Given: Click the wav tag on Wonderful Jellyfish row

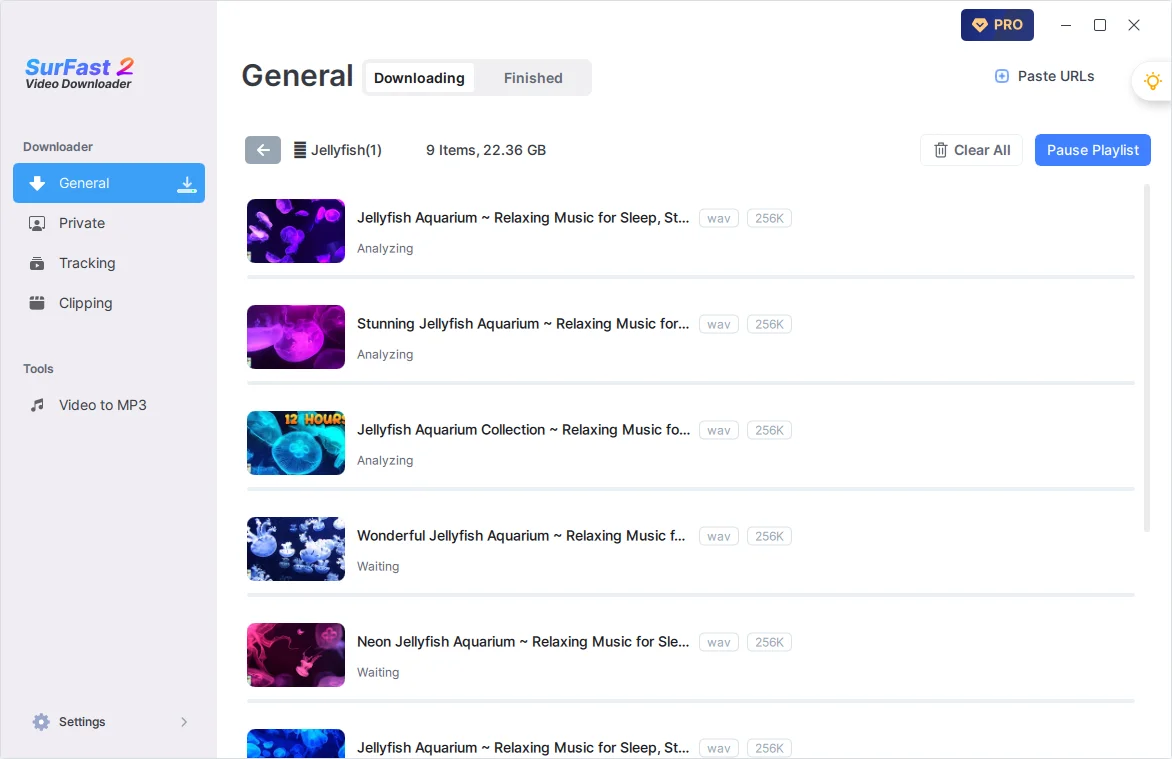Looking at the screenshot, I should (718, 536).
